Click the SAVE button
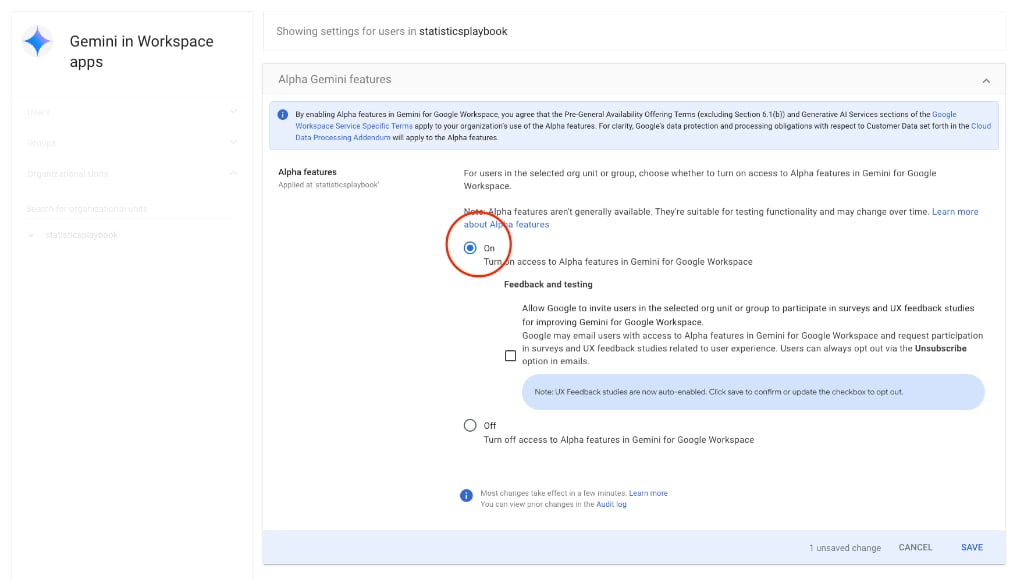1024x580 pixels. click(972, 547)
